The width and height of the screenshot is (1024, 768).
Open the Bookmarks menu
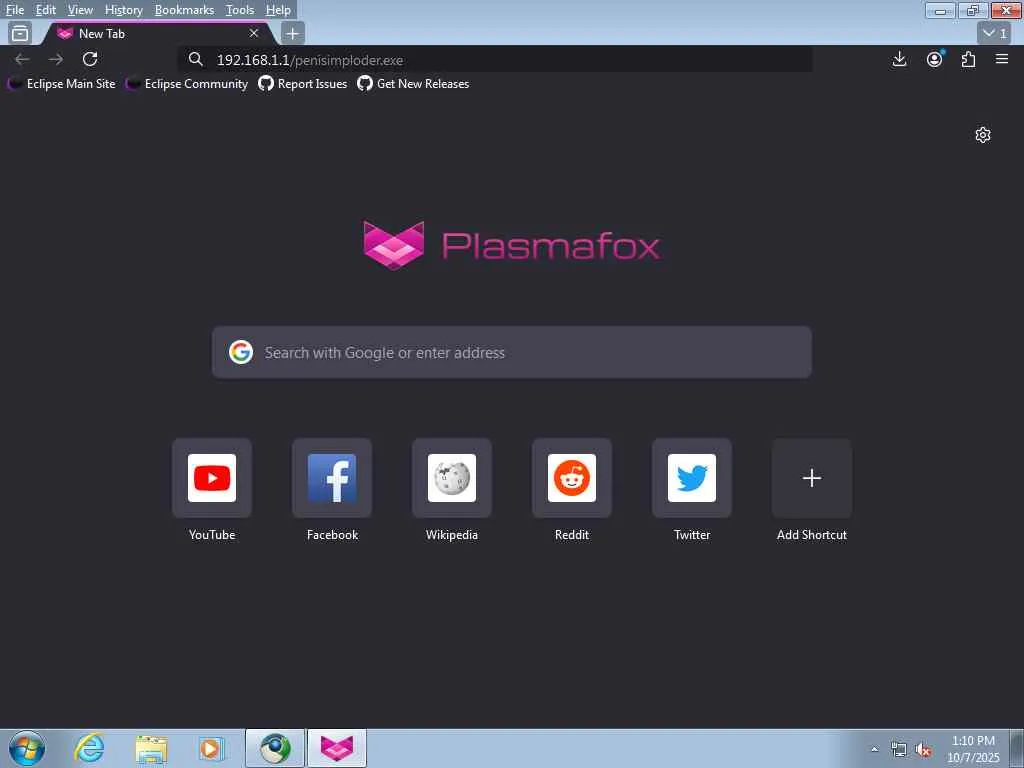coord(184,10)
